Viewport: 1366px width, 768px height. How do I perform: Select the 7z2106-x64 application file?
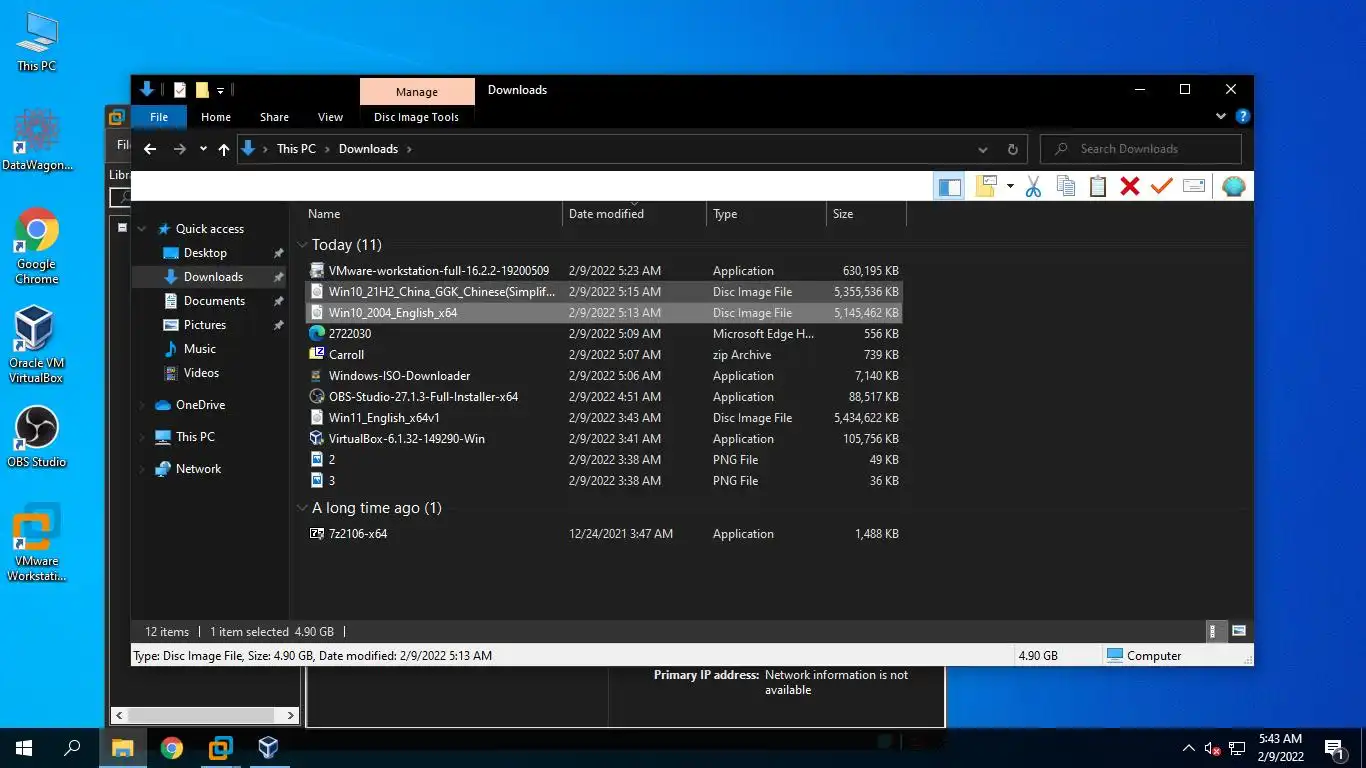(x=604, y=534)
